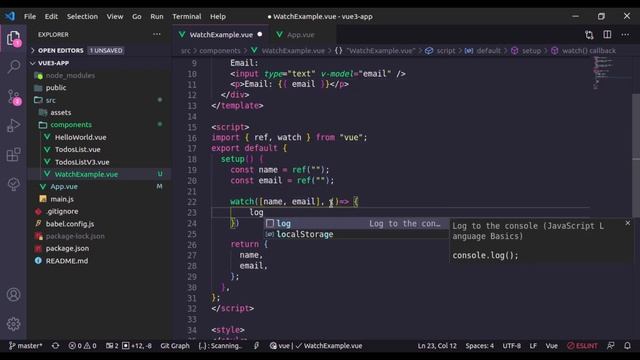Expand the Open Editors section
Viewport: 640px width, 360px height.
(x=100, y=50)
